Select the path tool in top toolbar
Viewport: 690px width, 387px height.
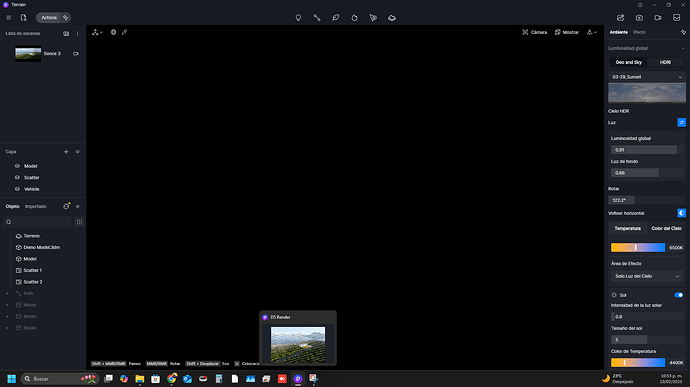click(317, 18)
